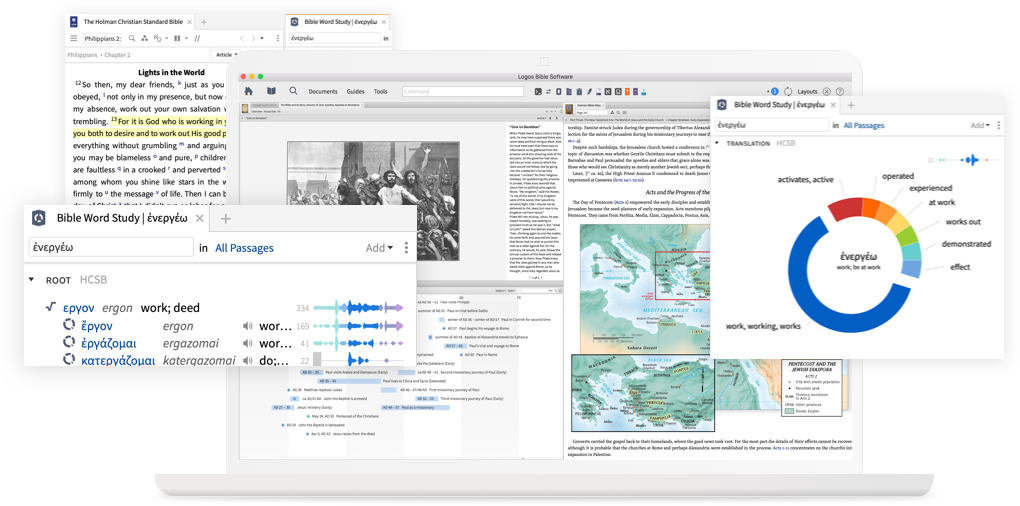This screenshot has height=506, width=1020.
Task: Click the ἐνεργέω search field in Translation panel
Action: click(x=772, y=125)
